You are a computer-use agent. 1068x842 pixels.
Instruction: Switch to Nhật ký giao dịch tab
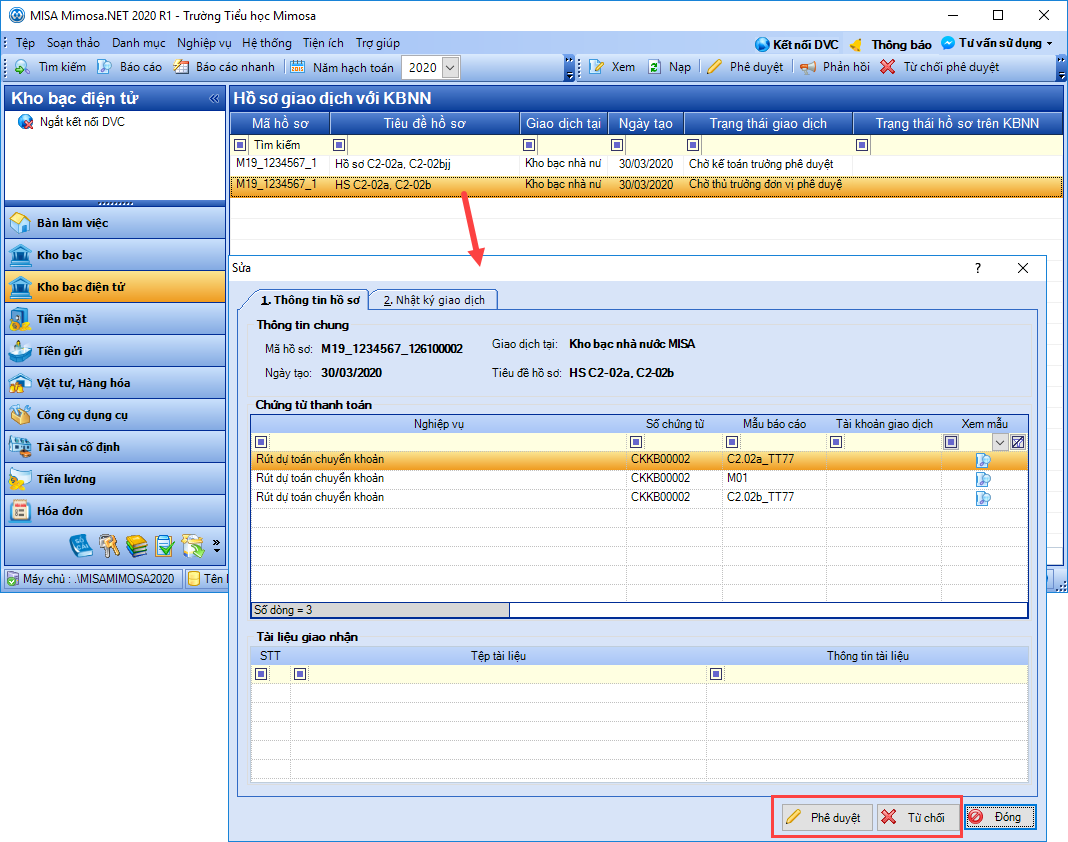pyautogui.click(x=434, y=300)
